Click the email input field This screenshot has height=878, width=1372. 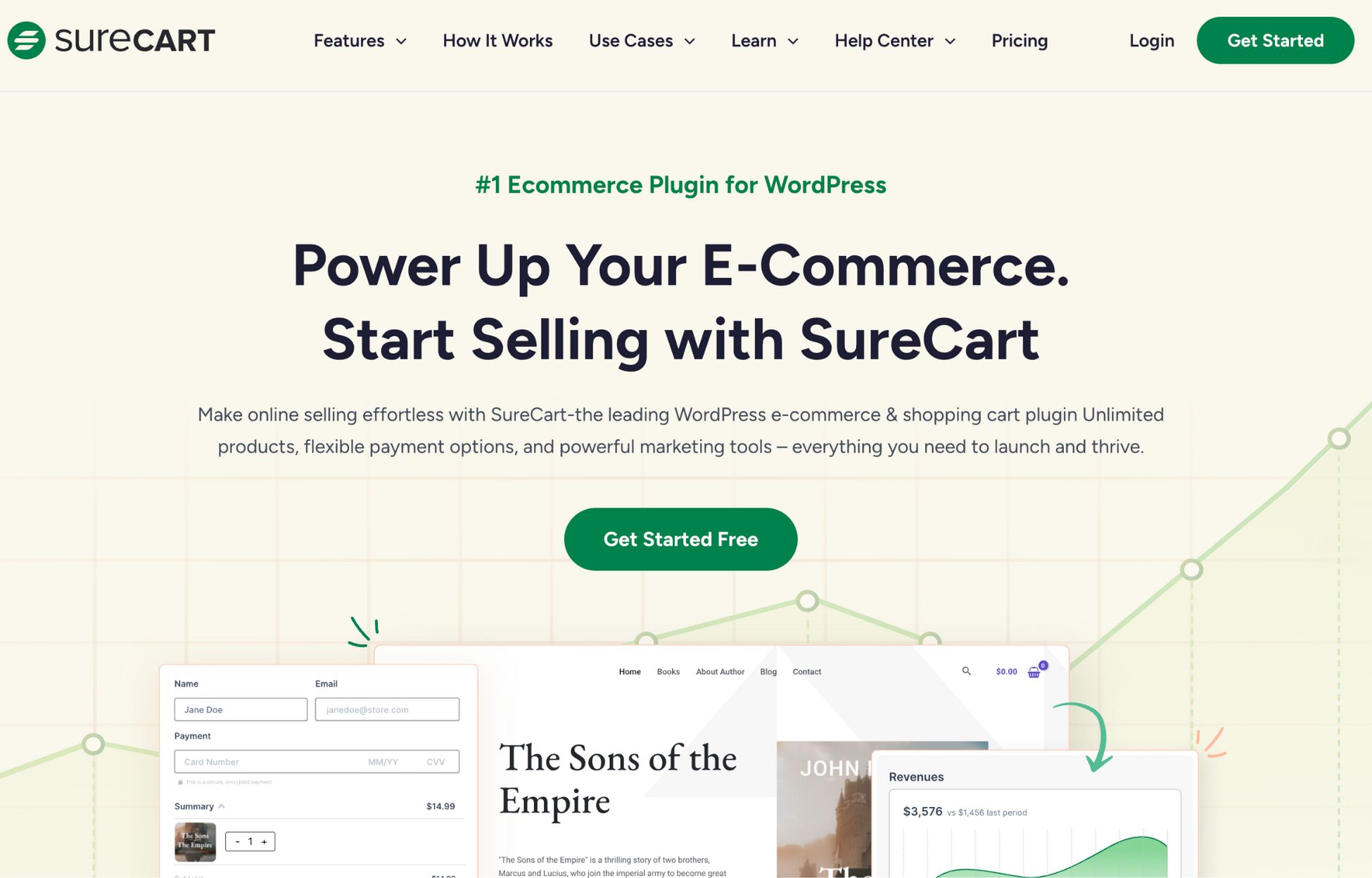(387, 709)
